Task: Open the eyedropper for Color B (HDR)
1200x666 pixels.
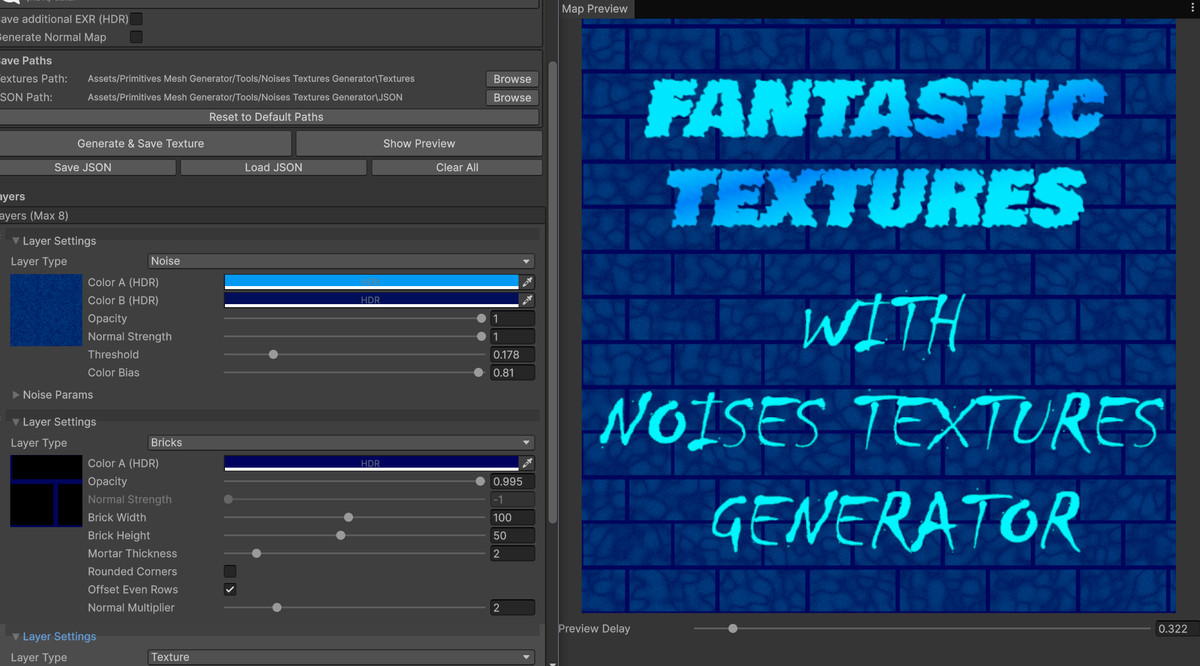Action: (x=528, y=300)
